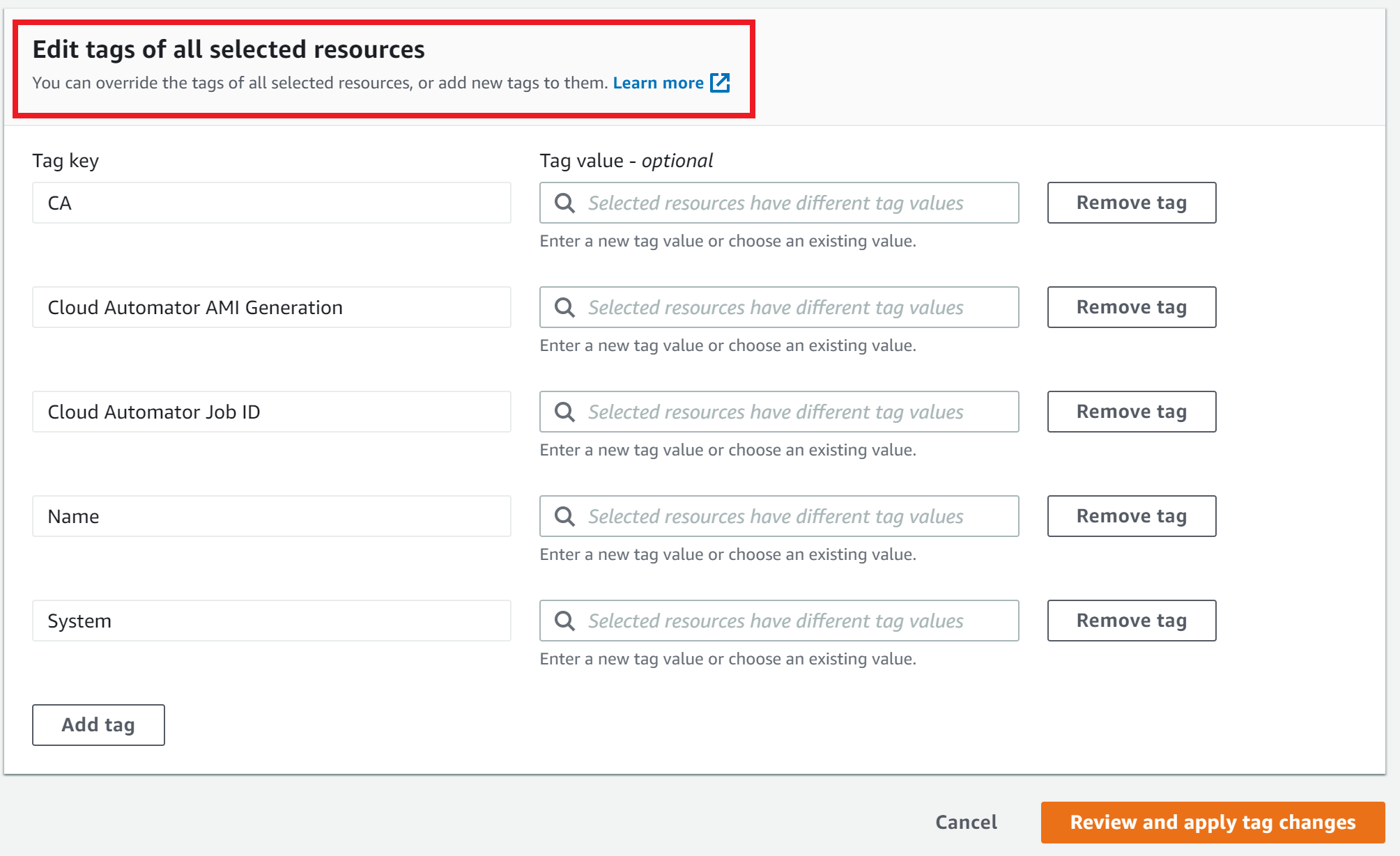1400x856 pixels.
Task: Open value suggestions for Name tag
Action: (x=787, y=516)
